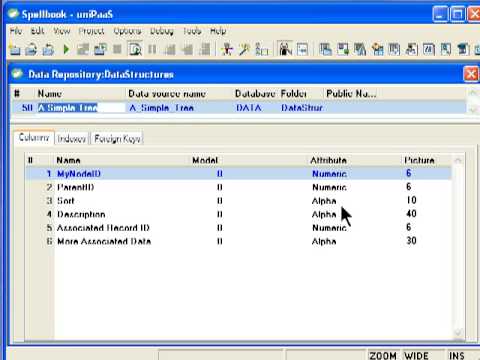
Task: Click picture value 40 for Description
Action: coord(411,214)
